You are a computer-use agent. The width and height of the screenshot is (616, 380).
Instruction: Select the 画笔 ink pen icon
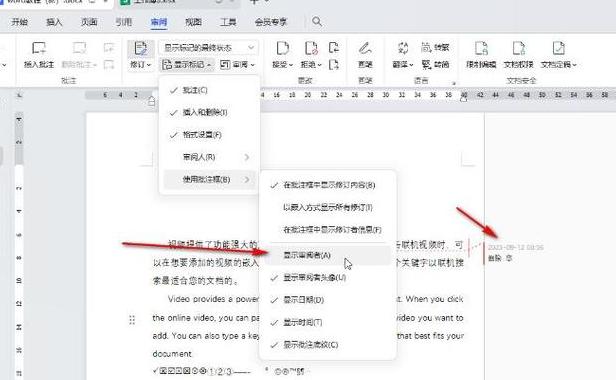[x=365, y=48]
